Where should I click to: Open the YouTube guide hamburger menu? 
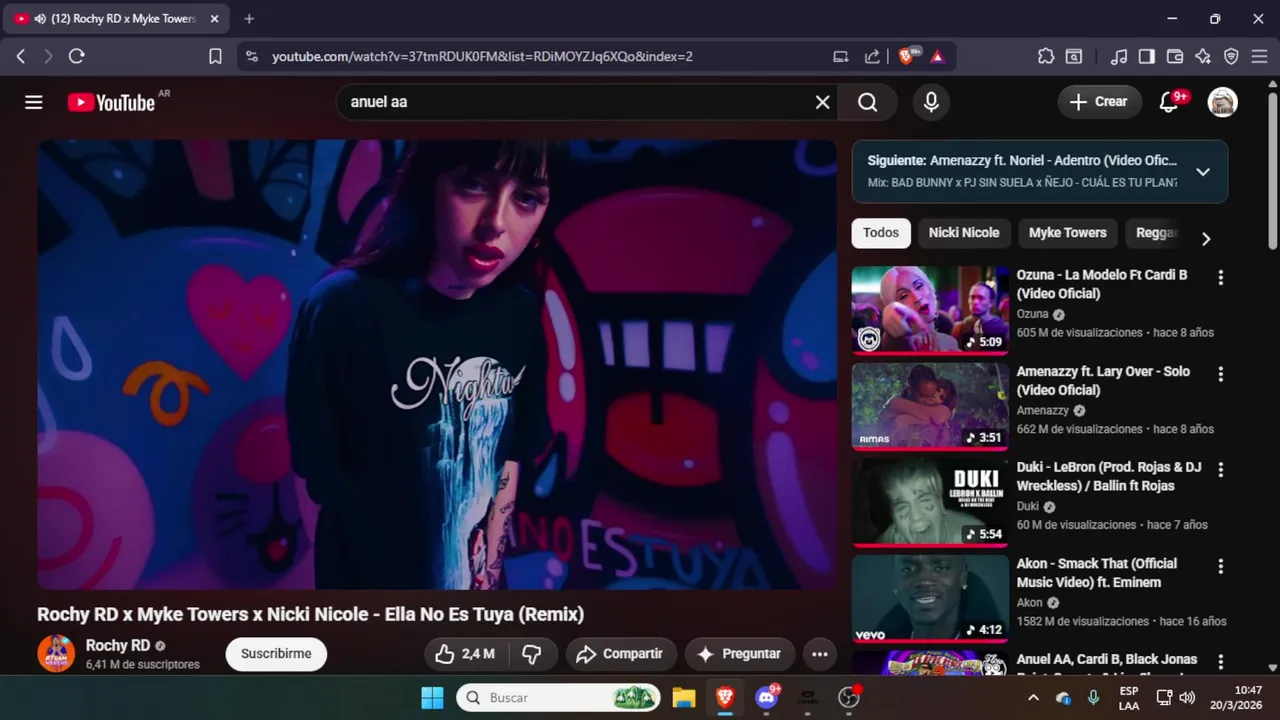point(34,102)
